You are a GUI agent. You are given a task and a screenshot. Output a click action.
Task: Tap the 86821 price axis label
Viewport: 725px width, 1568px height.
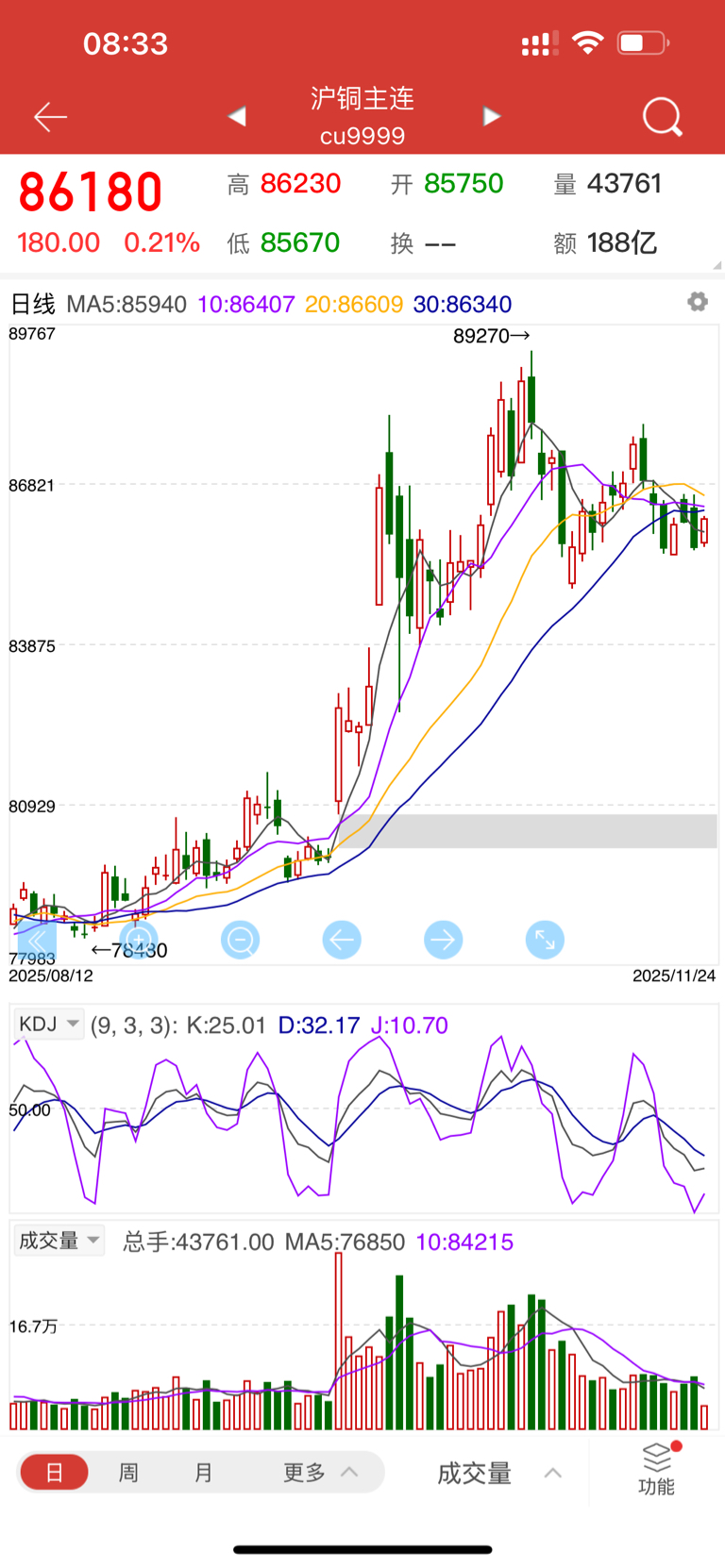[x=32, y=485]
